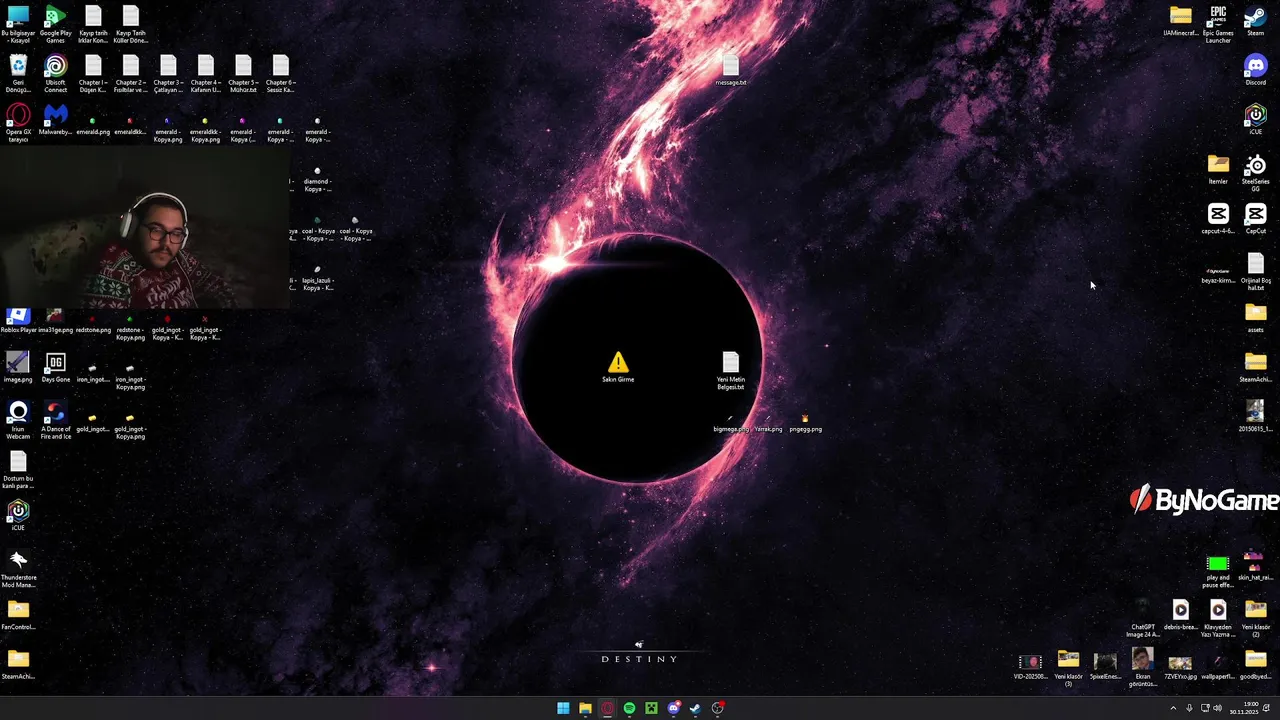
Task: Open the CapCut application shortcut
Action: [1255, 219]
